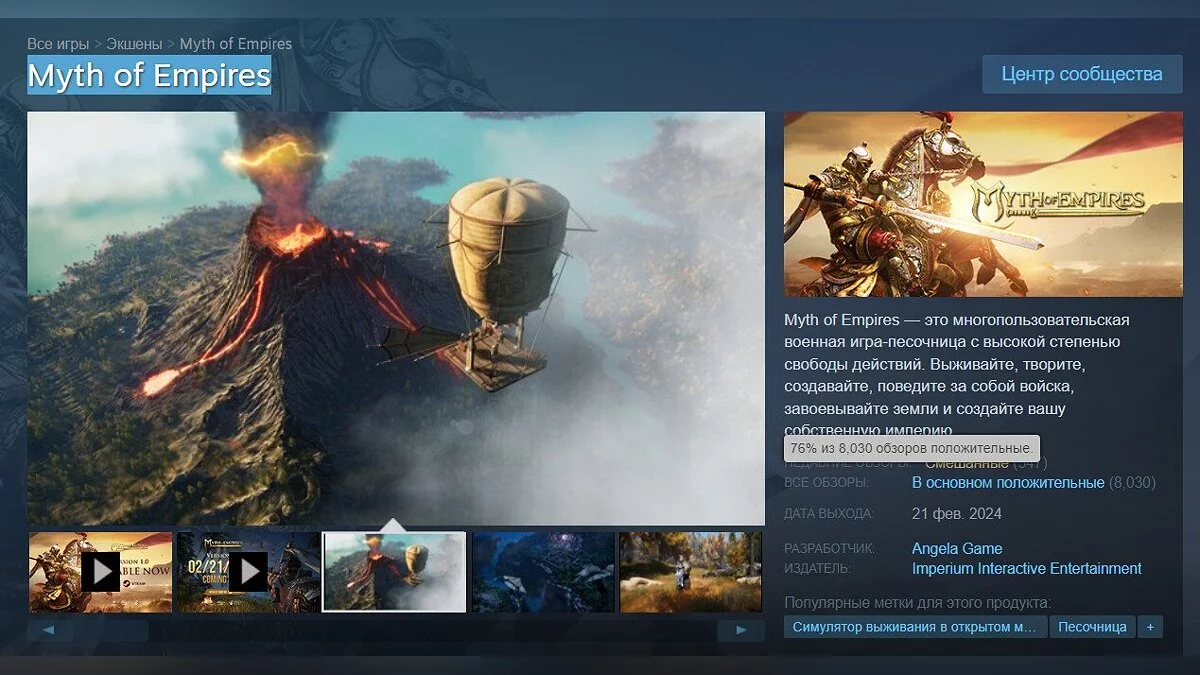Go to Все игры breadcrumb
This screenshot has width=1200, height=675.
tap(58, 44)
